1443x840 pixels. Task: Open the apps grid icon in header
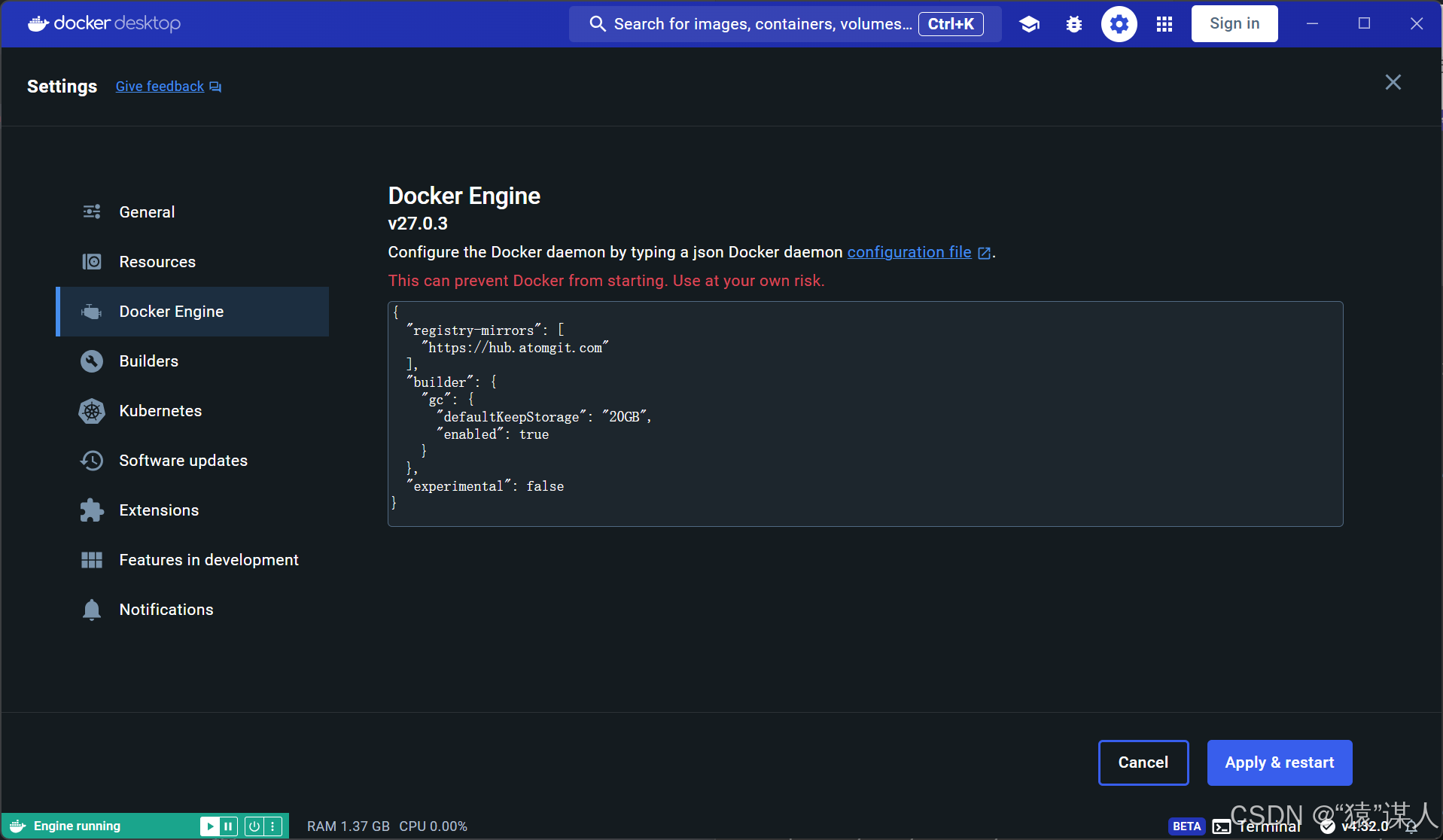[x=1164, y=24]
